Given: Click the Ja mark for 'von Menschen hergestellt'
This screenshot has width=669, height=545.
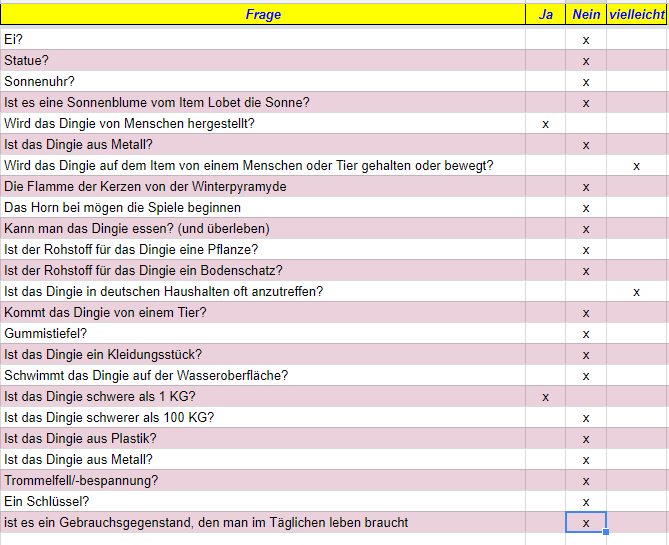Looking at the screenshot, I should click(x=545, y=124).
